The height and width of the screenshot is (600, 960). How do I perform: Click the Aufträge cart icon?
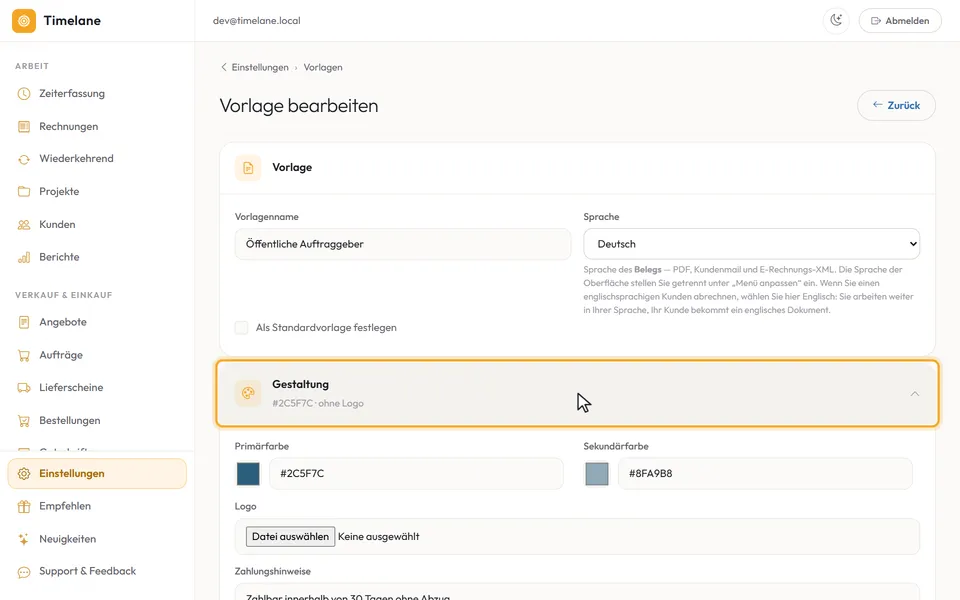click(24, 355)
